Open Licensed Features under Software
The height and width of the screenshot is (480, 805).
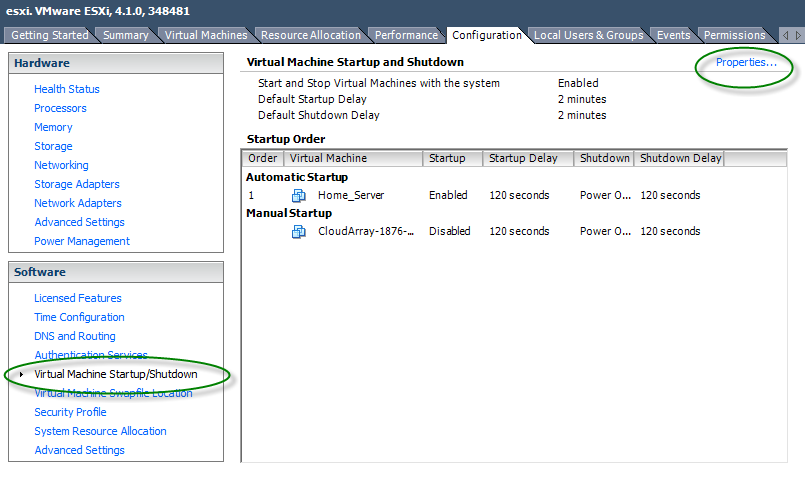pos(78,298)
